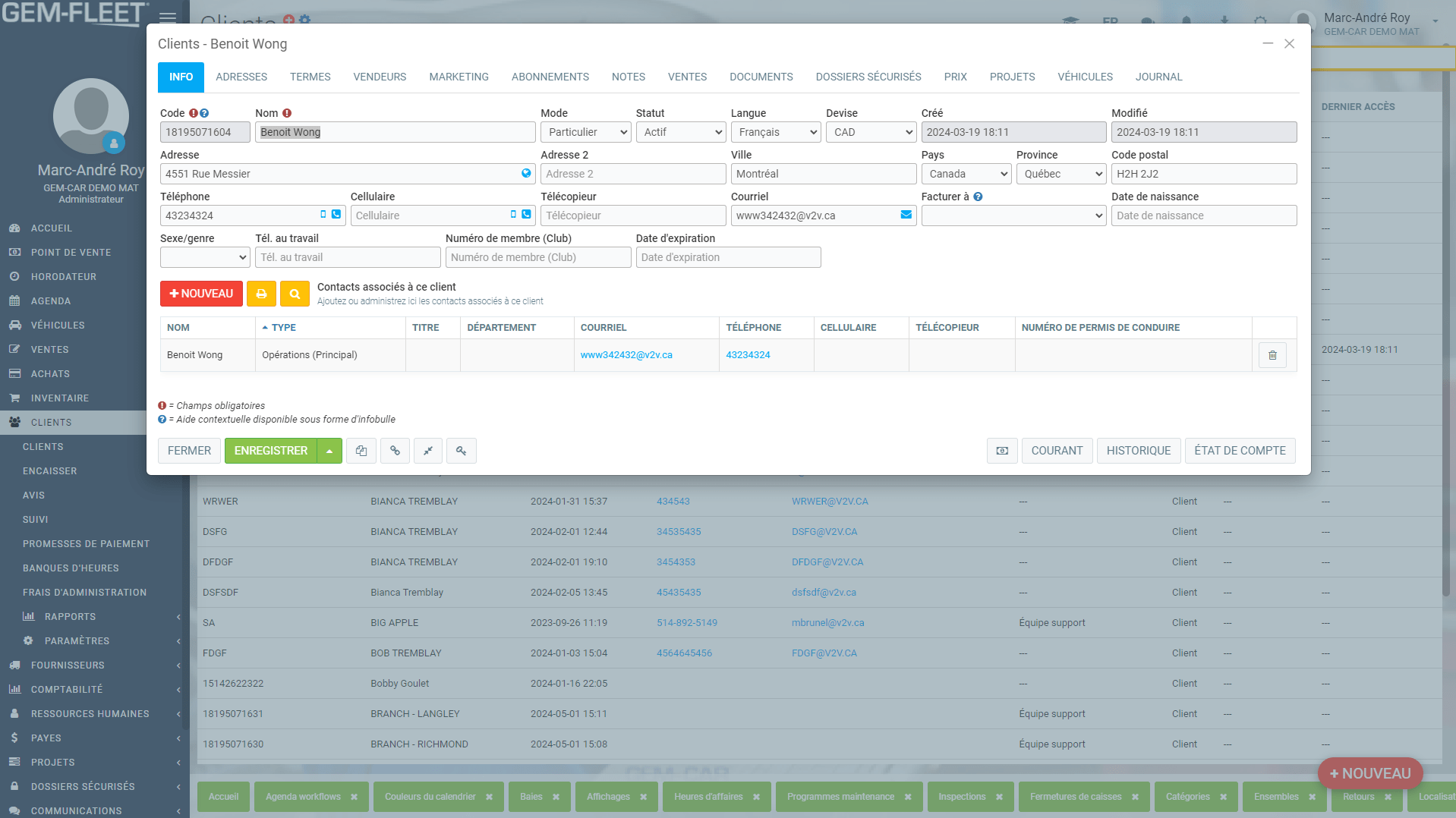This screenshot has width=1456, height=818.
Task: Click the copy/duplicate client icon
Action: pyautogui.click(x=361, y=451)
